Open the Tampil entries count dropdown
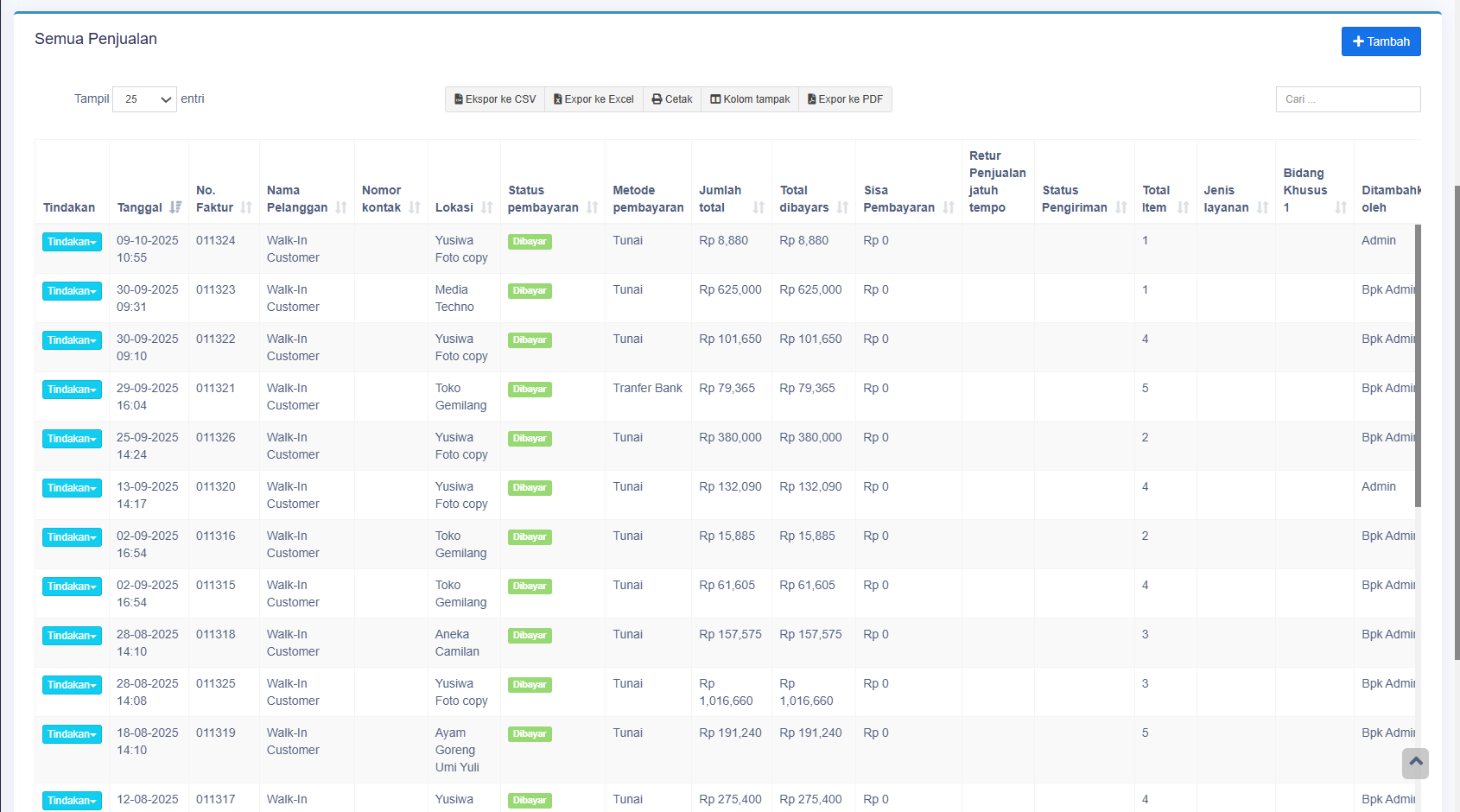Image resolution: width=1460 pixels, height=812 pixels. click(x=144, y=99)
